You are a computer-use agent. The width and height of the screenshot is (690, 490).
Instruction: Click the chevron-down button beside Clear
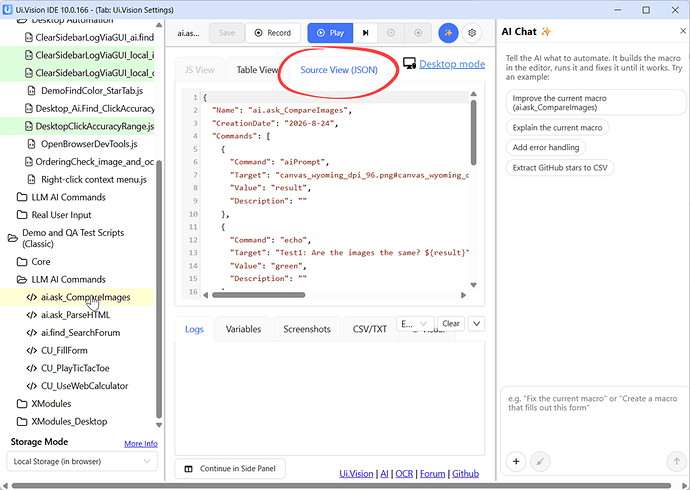pyautogui.click(x=476, y=324)
